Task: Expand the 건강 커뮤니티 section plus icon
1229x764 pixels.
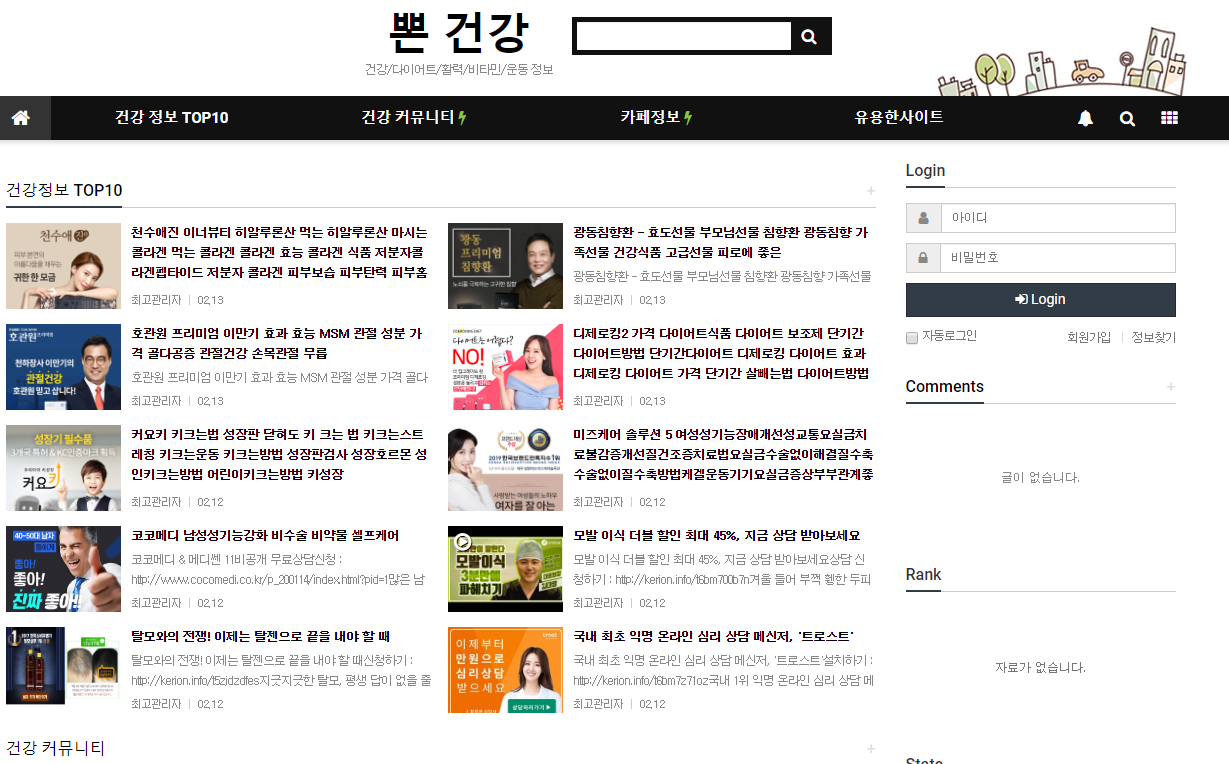Action: [x=871, y=749]
